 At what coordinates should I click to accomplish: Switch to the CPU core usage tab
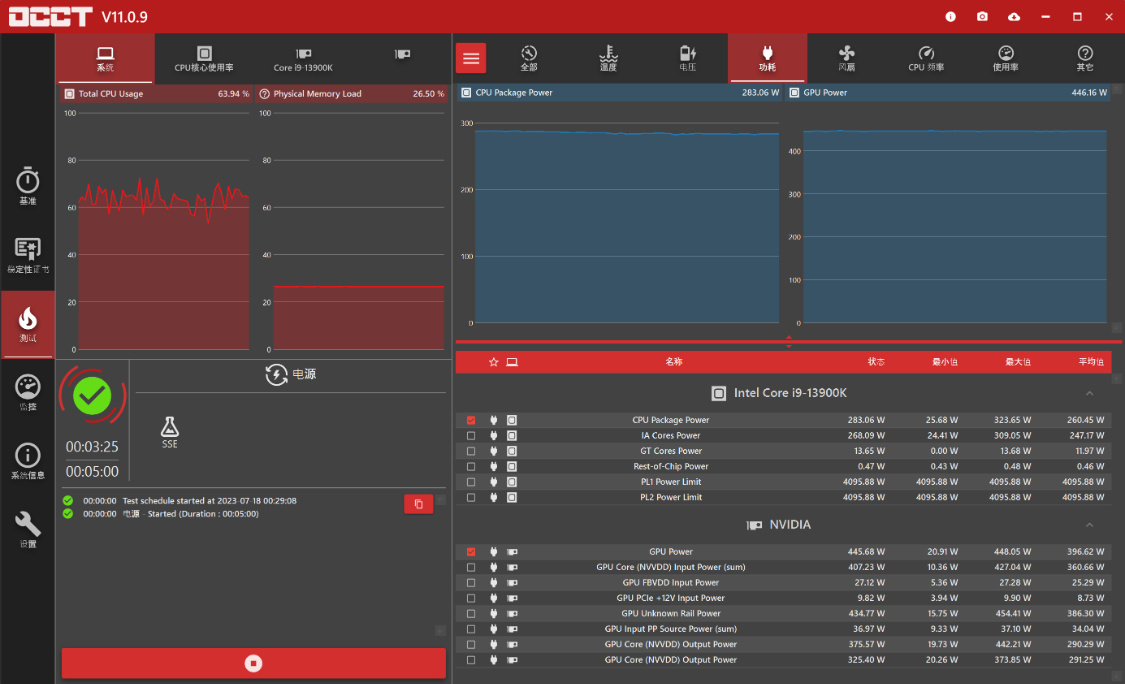click(204, 59)
